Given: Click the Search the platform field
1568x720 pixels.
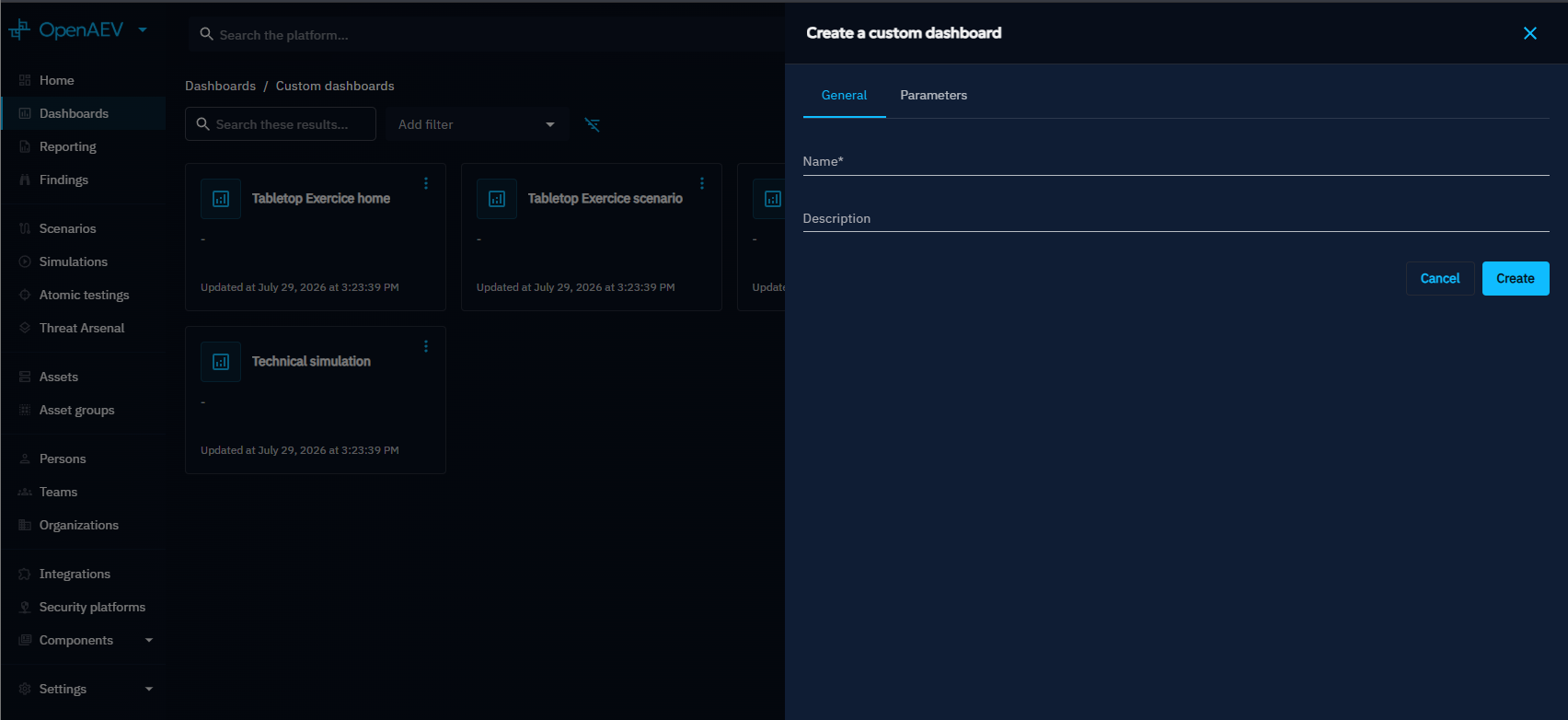Looking at the screenshot, I should (x=486, y=35).
